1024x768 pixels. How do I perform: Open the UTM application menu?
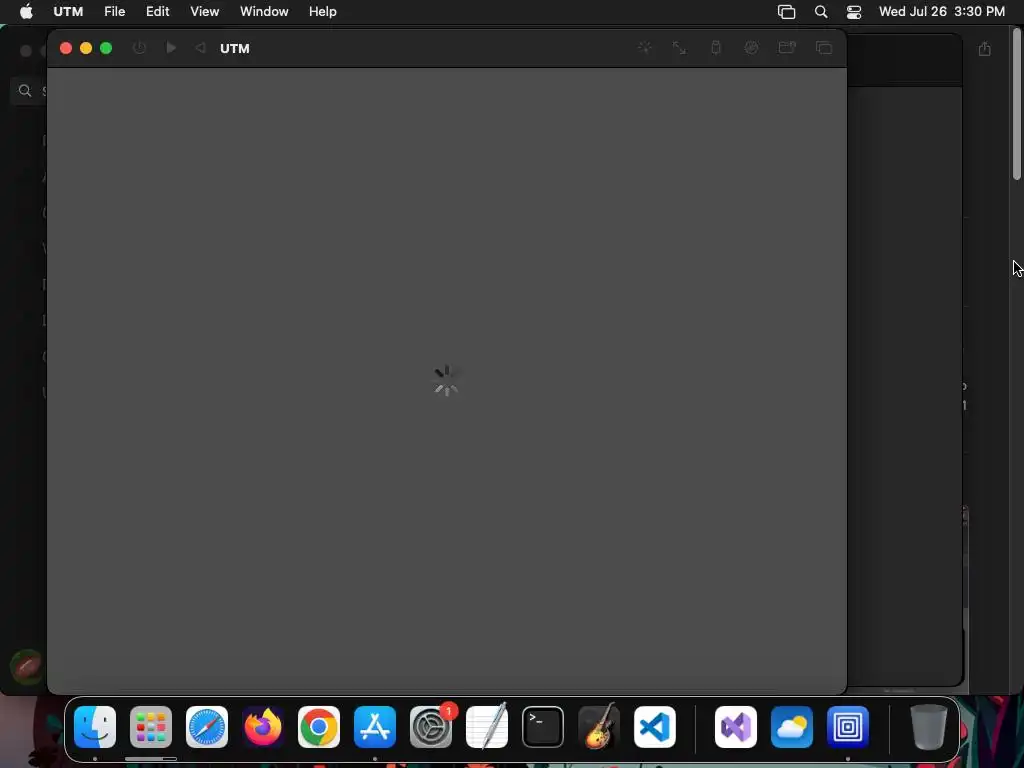pyautogui.click(x=68, y=12)
